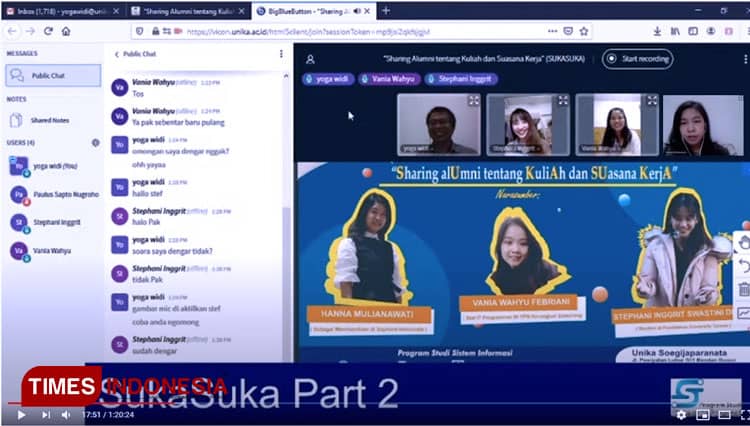Switch to the Inbox browser tab
Viewport: 750px width, 426px height.
[x=63, y=11]
